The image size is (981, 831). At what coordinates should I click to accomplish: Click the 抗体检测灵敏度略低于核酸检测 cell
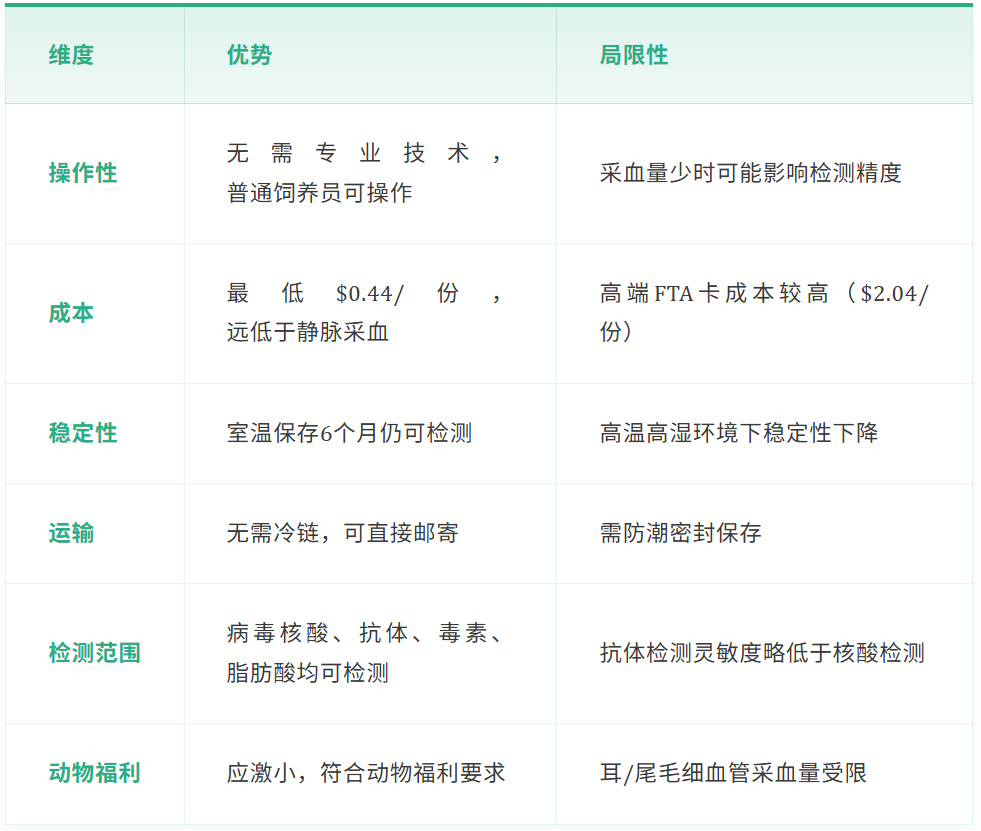point(762,653)
